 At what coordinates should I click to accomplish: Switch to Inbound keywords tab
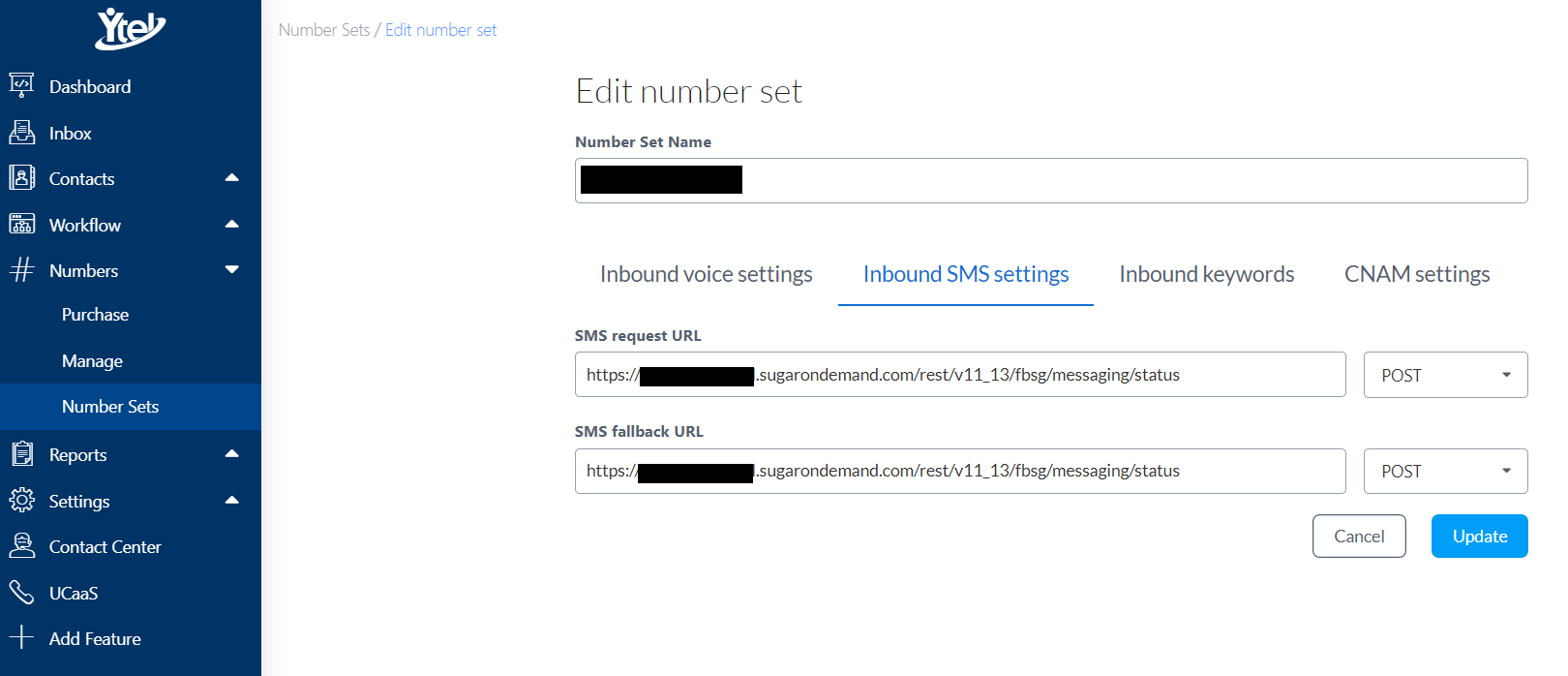coord(1206,274)
